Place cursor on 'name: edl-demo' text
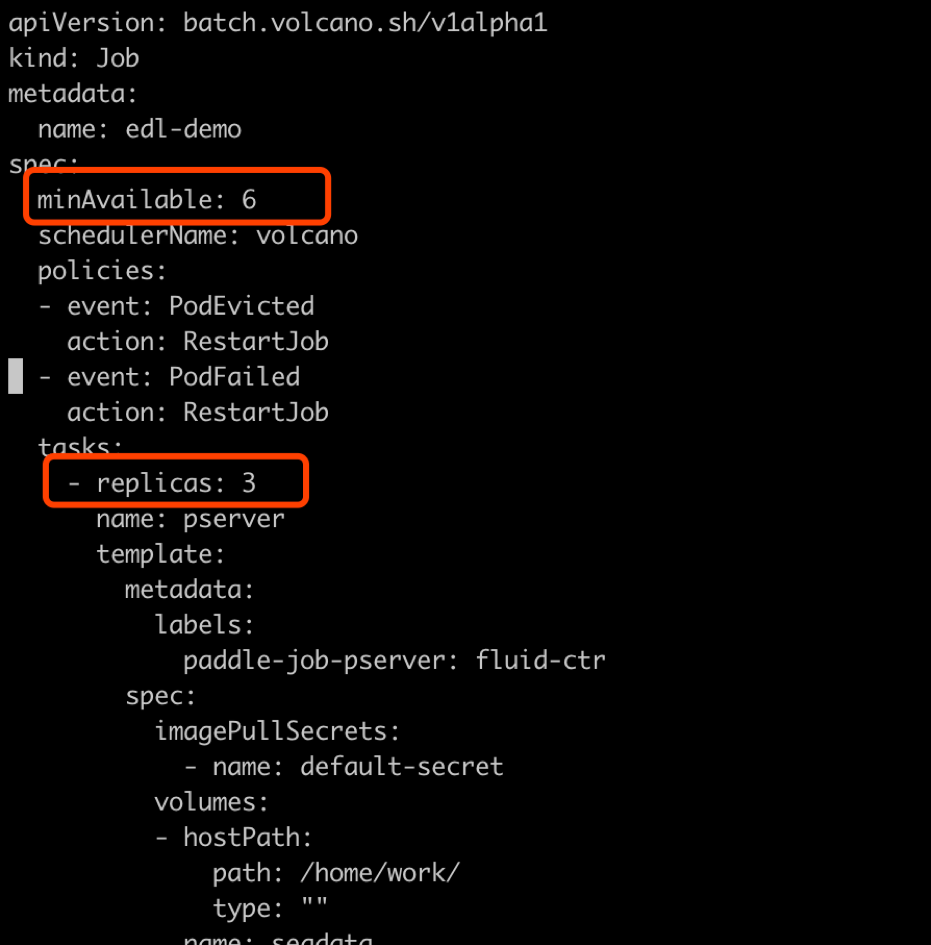This screenshot has height=945, width=931. coord(140,129)
